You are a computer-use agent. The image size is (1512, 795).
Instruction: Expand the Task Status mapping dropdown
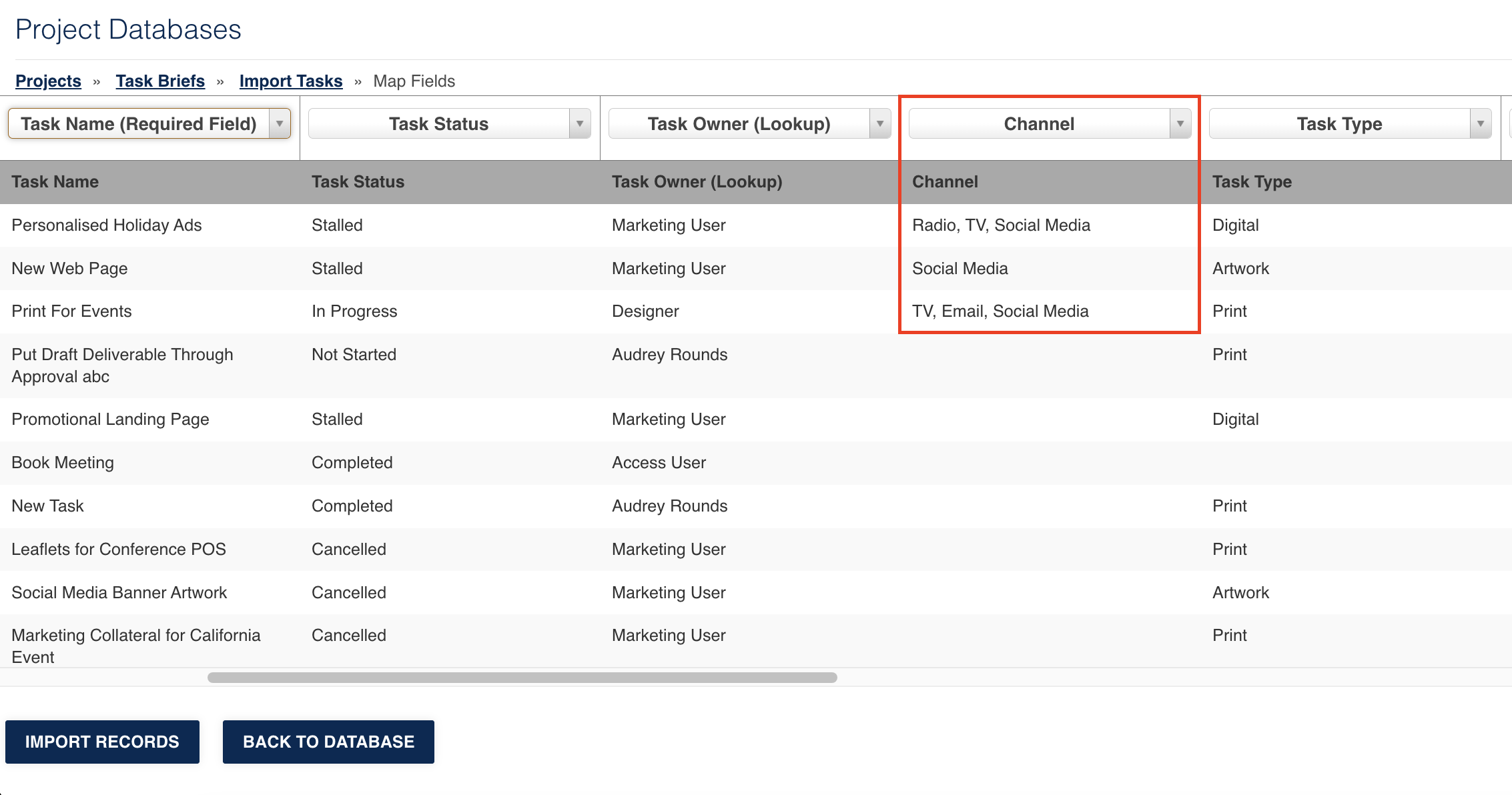[450, 124]
